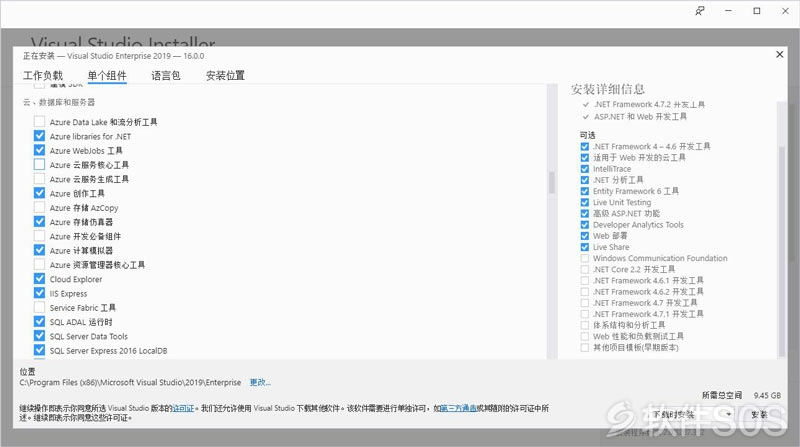Open the 第三方通告 link
This screenshot has width=800, height=447.
tap(458, 408)
